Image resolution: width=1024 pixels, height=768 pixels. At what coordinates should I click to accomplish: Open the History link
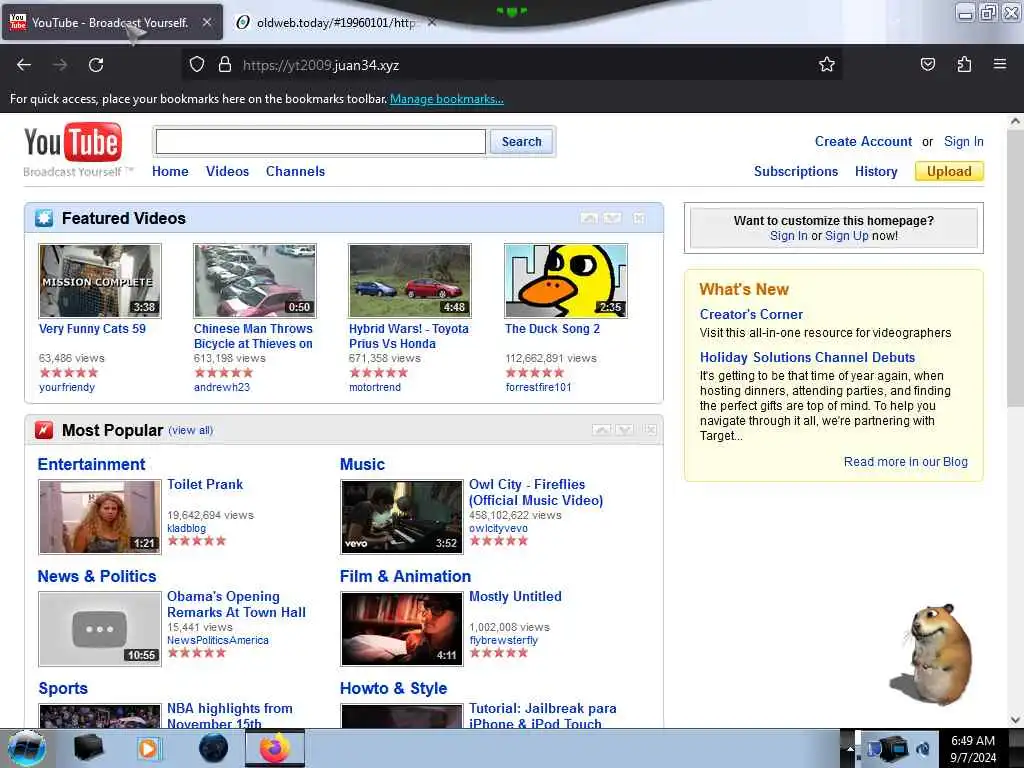876,171
